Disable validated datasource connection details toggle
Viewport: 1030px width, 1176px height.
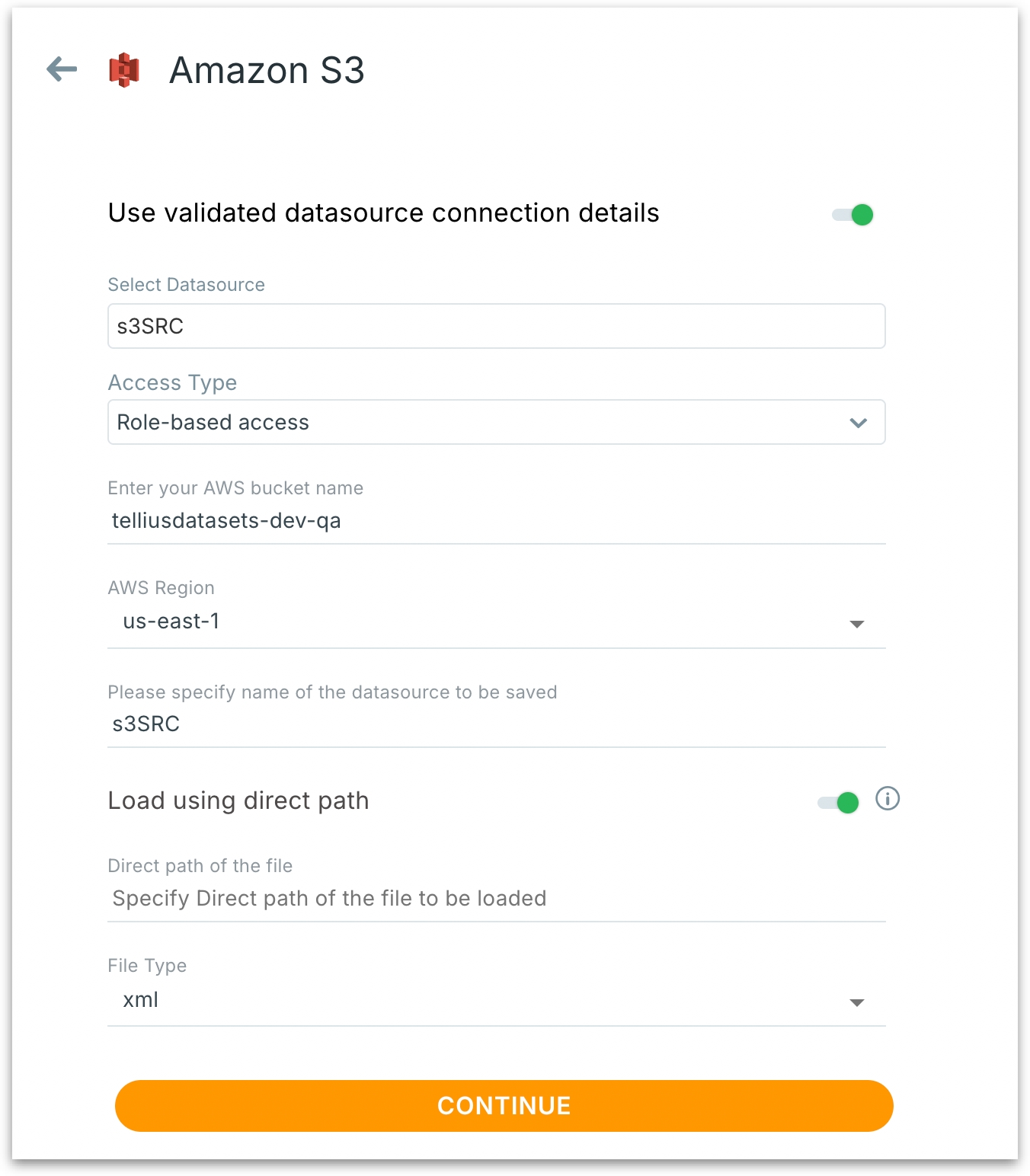(x=853, y=215)
